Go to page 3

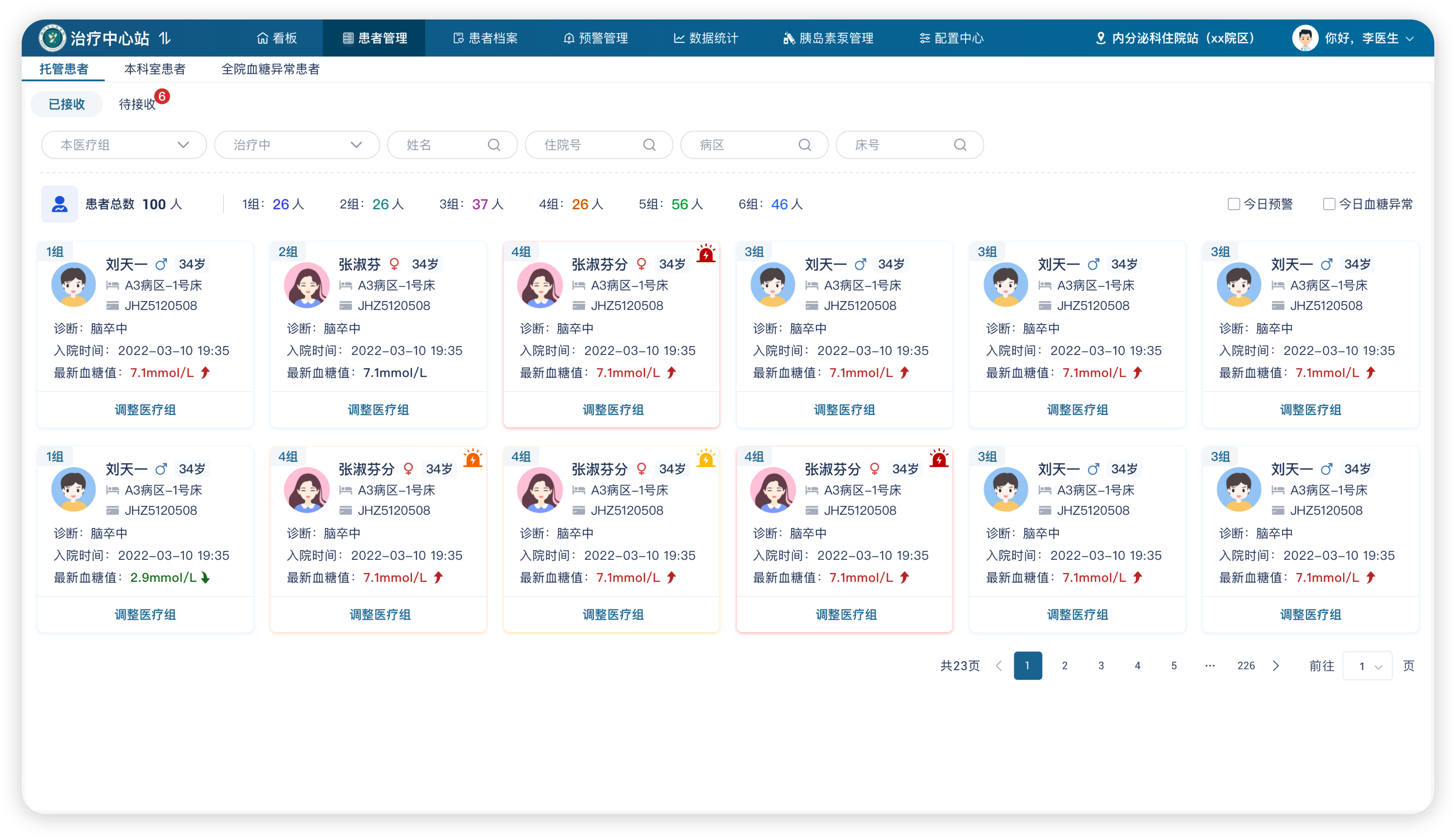(x=1101, y=666)
